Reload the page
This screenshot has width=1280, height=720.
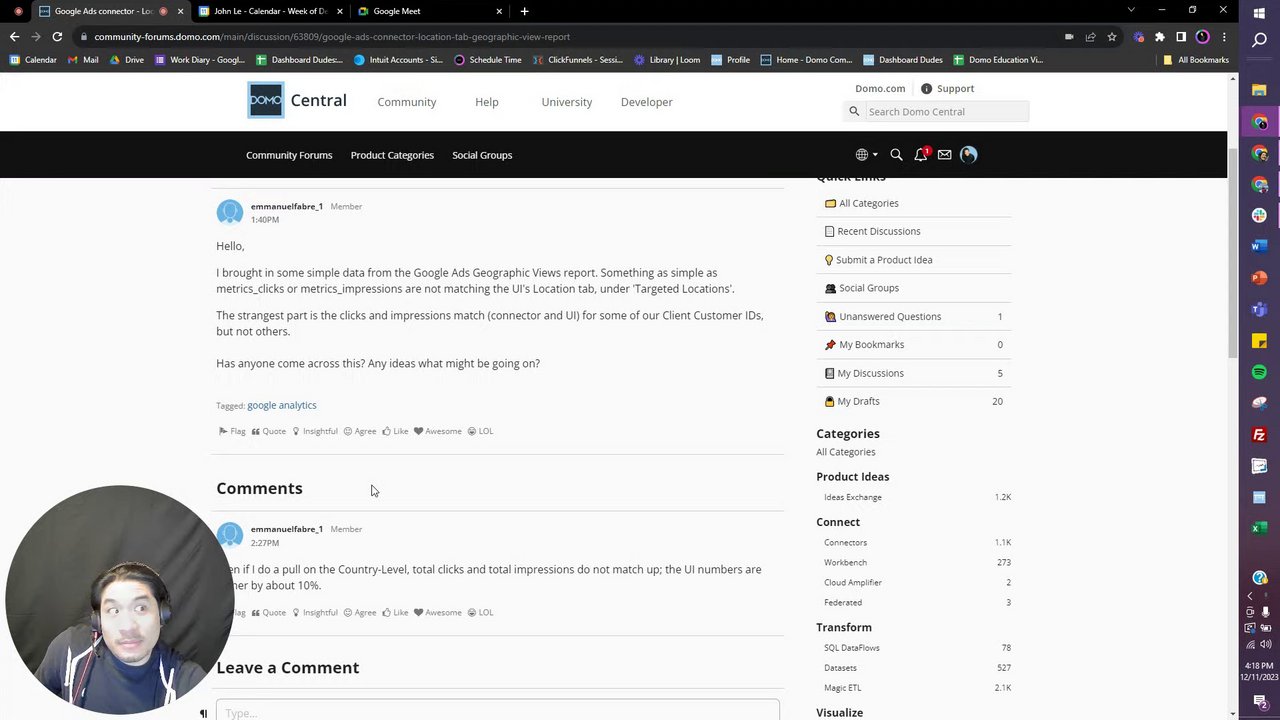pyautogui.click(x=57, y=37)
